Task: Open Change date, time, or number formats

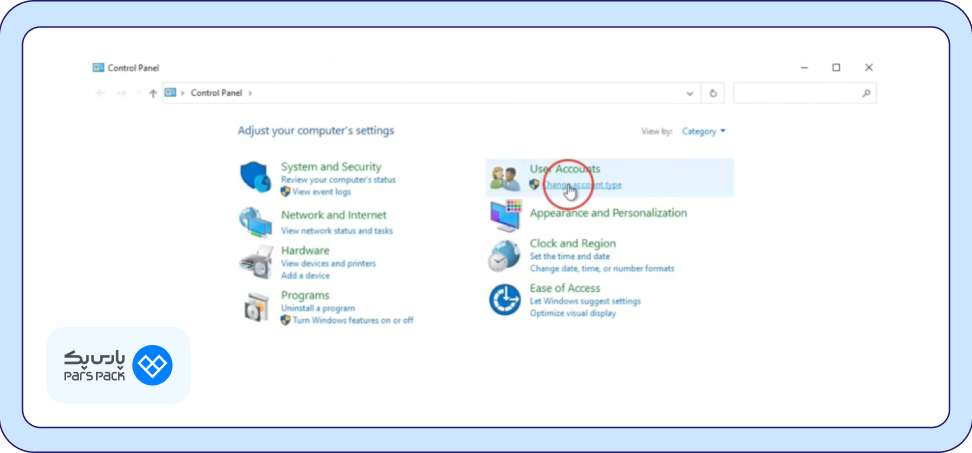Action: coord(602,268)
